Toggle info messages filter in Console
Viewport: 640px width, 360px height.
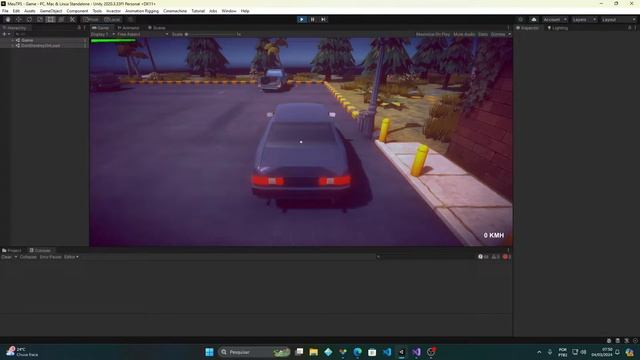tap(483, 257)
